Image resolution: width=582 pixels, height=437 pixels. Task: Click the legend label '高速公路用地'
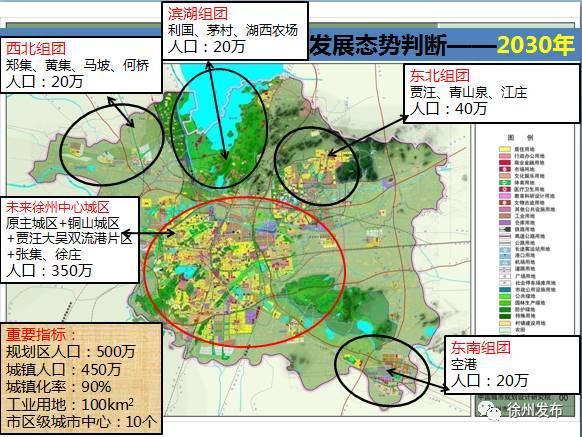[530, 236]
